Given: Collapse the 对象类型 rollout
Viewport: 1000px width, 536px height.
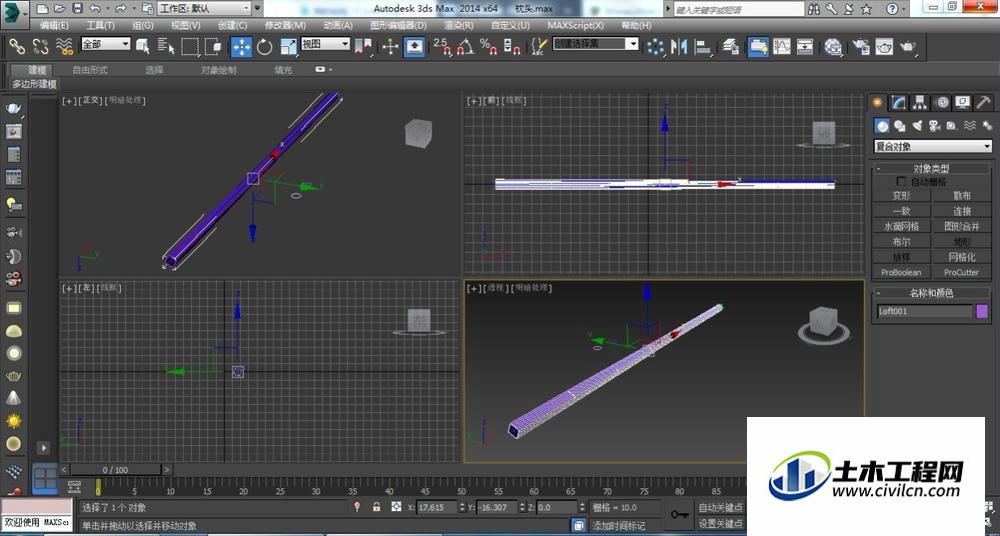Looking at the screenshot, I should (x=932, y=168).
